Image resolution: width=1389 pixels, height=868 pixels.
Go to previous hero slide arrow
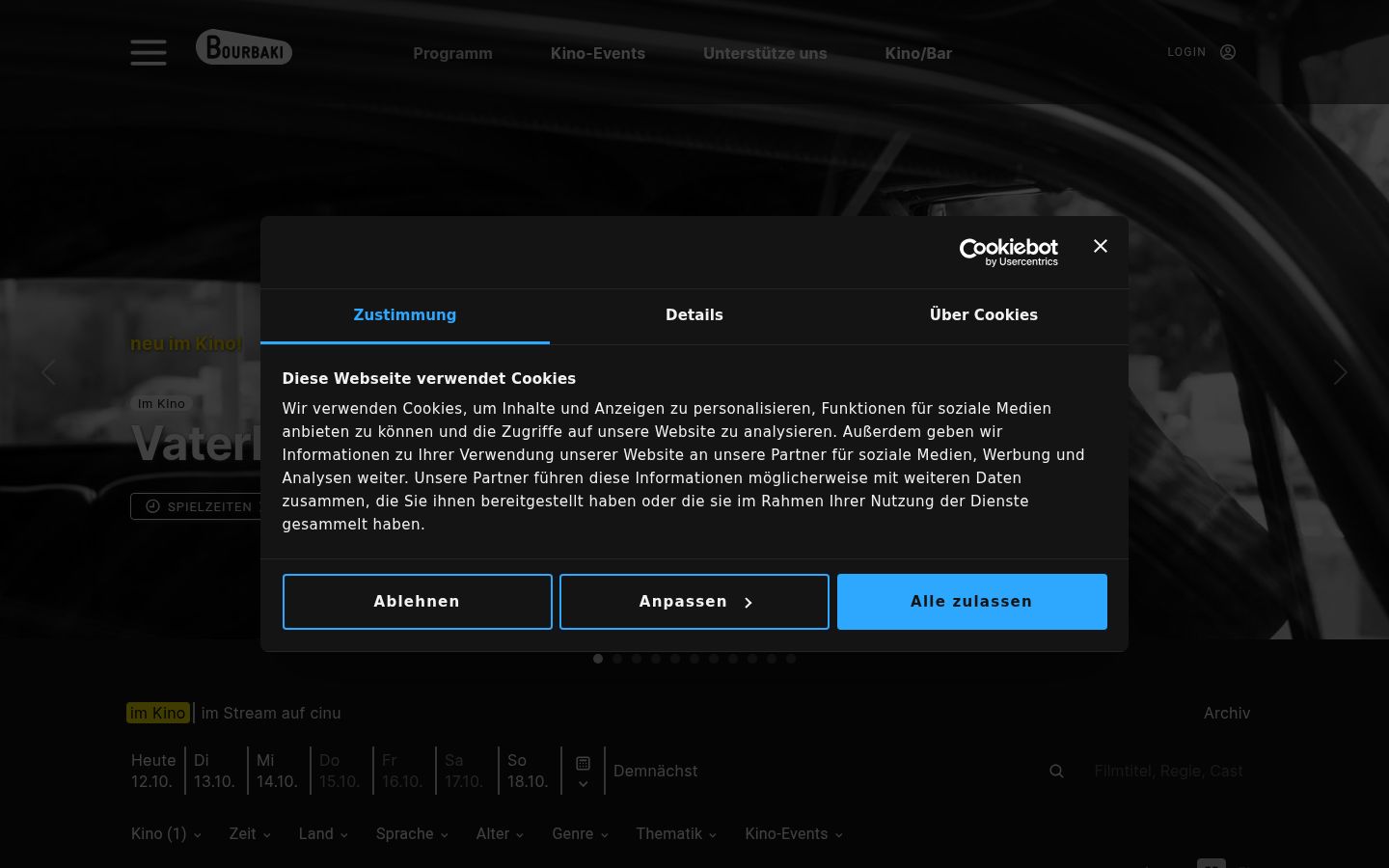tap(48, 372)
